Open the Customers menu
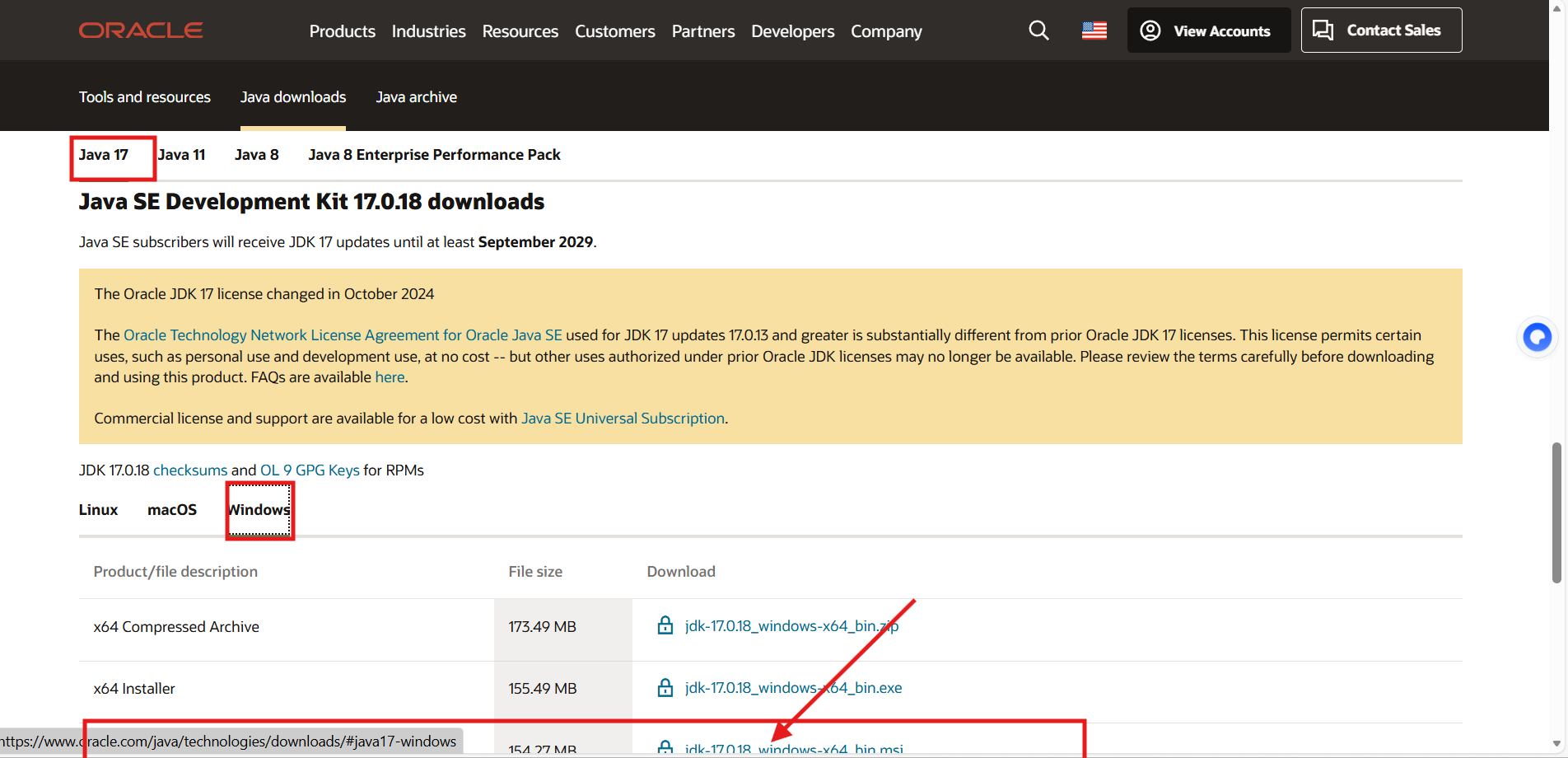Viewport: 1568px width, 758px height. coord(615,31)
